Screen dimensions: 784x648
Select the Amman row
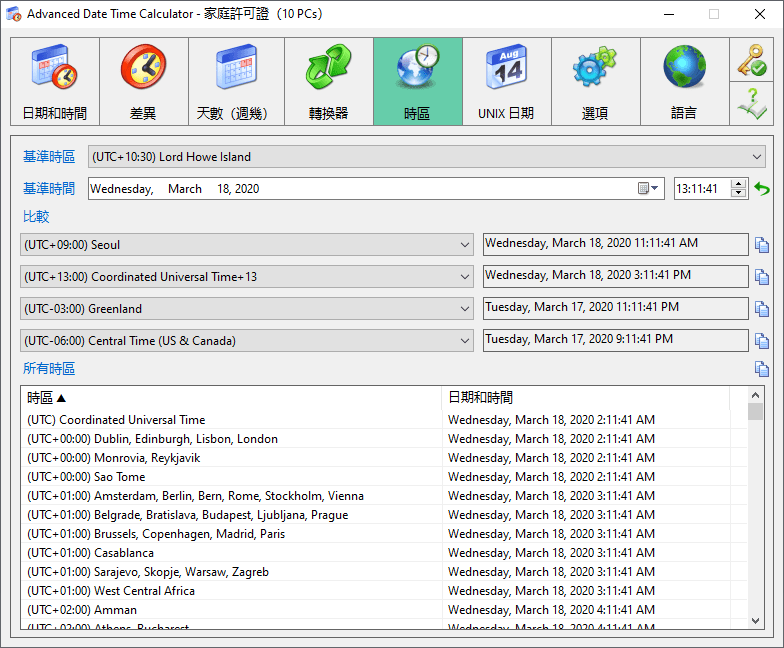384,610
